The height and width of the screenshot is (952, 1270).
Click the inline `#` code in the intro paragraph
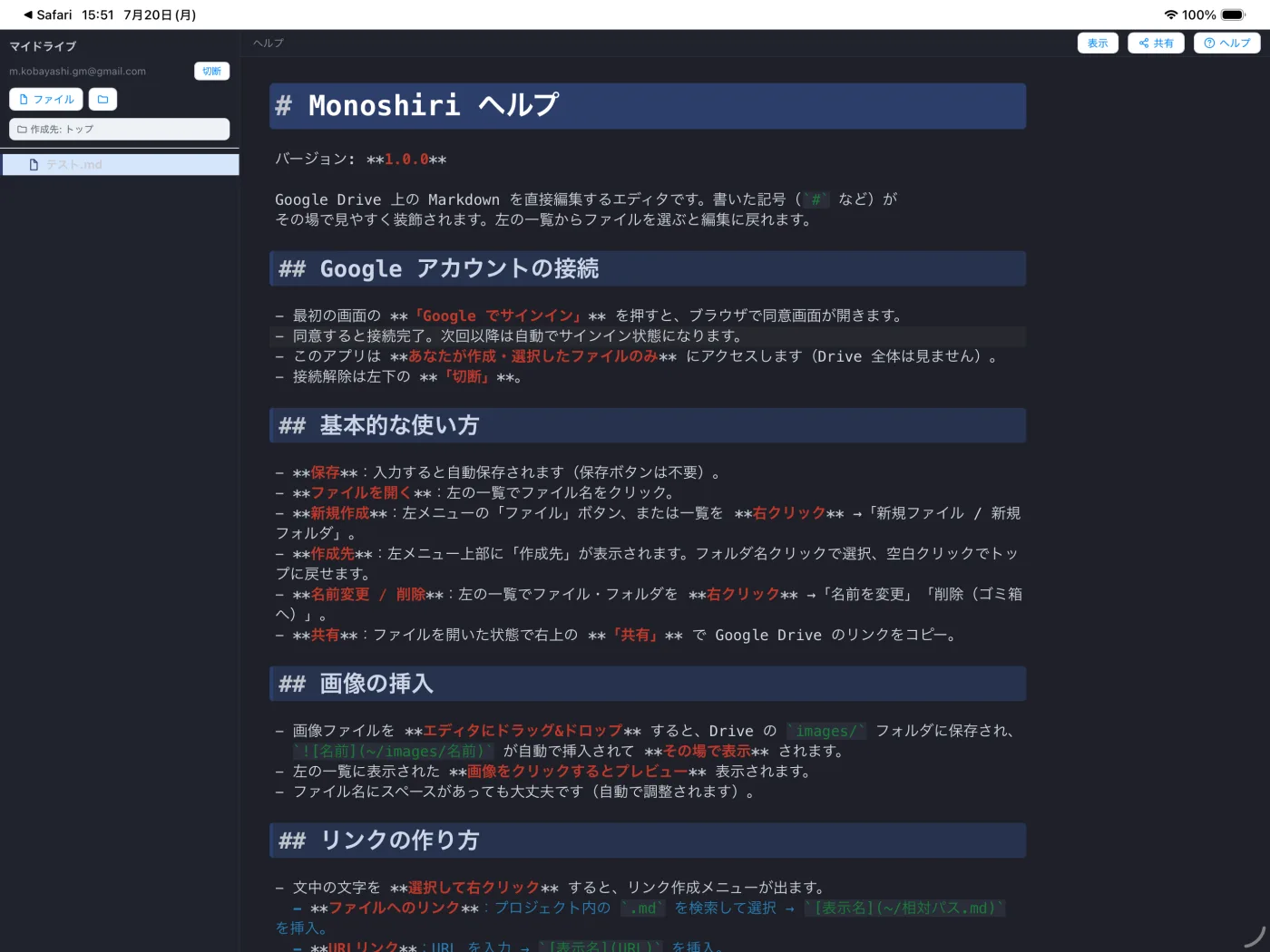816,199
